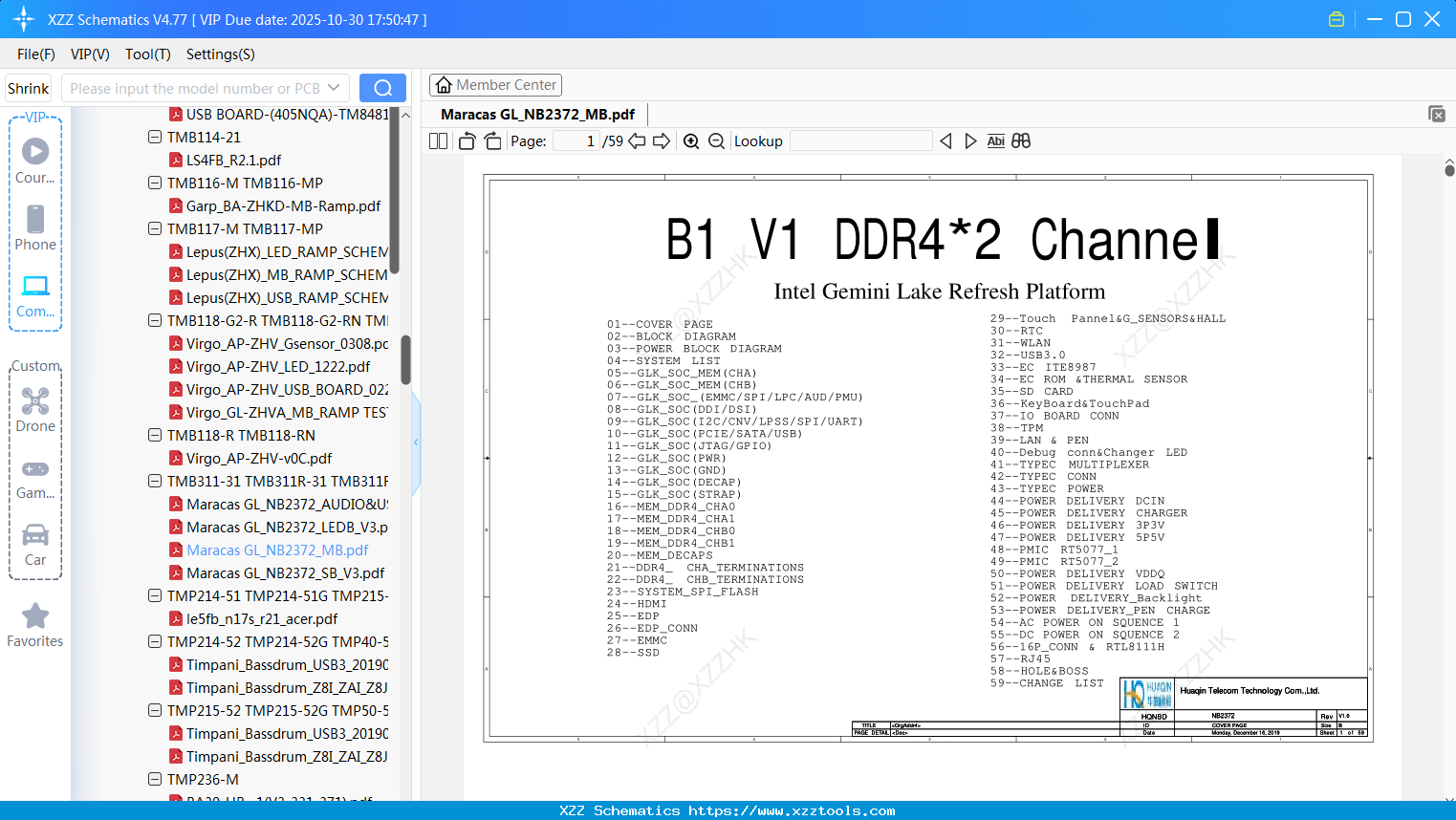Collapse the TMB117-M TMB117-MP node
The width and height of the screenshot is (1456, 820).
[155, 228]
